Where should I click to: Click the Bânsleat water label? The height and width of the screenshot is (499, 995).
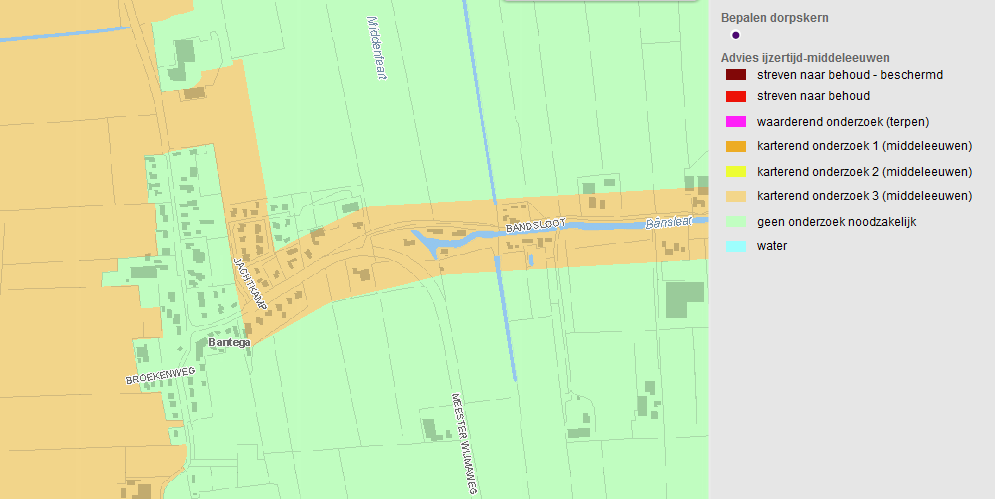[668, 223]
